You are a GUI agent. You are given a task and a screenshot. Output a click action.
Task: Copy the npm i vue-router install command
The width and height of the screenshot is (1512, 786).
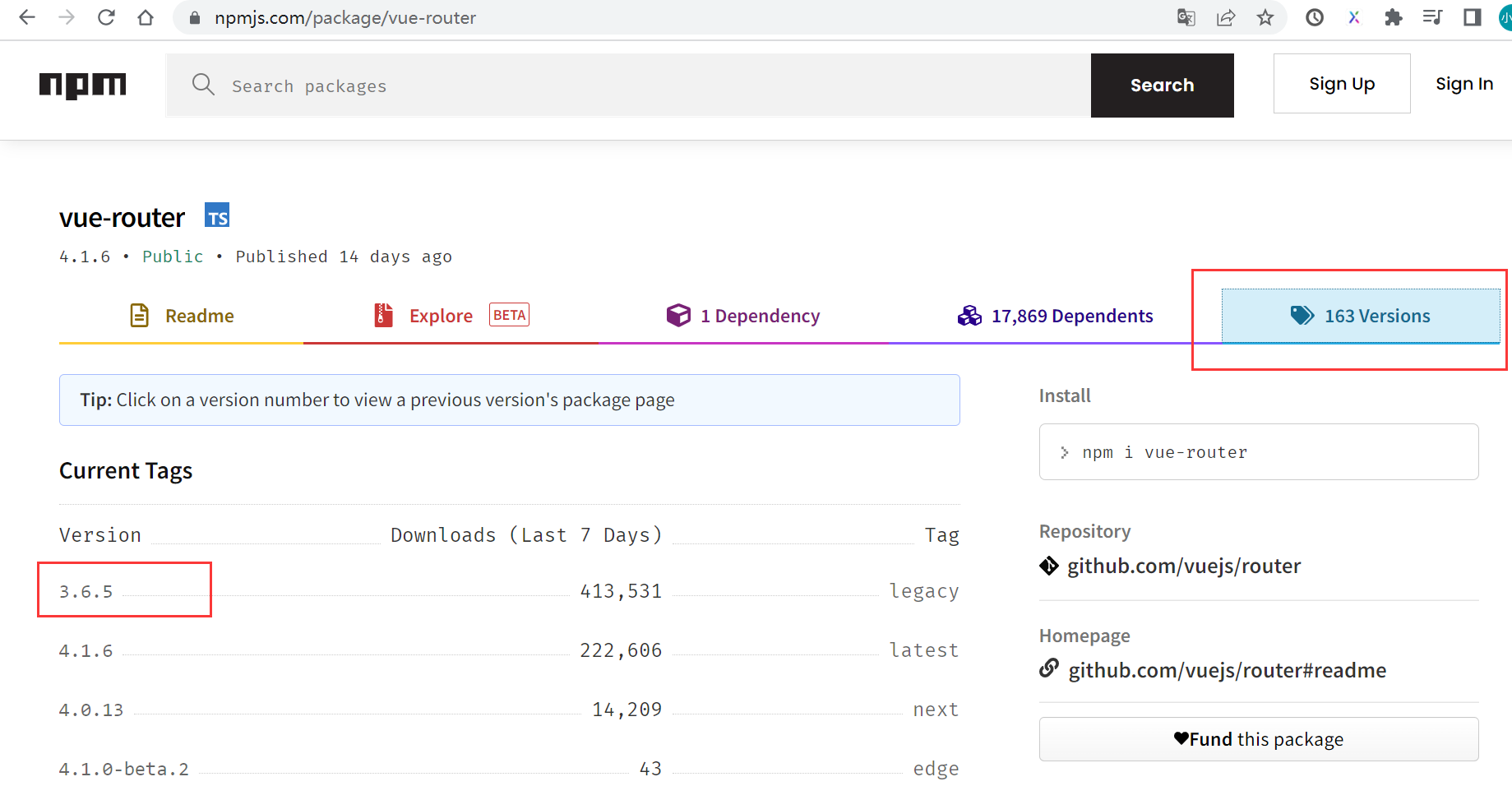pos(1259,451)
